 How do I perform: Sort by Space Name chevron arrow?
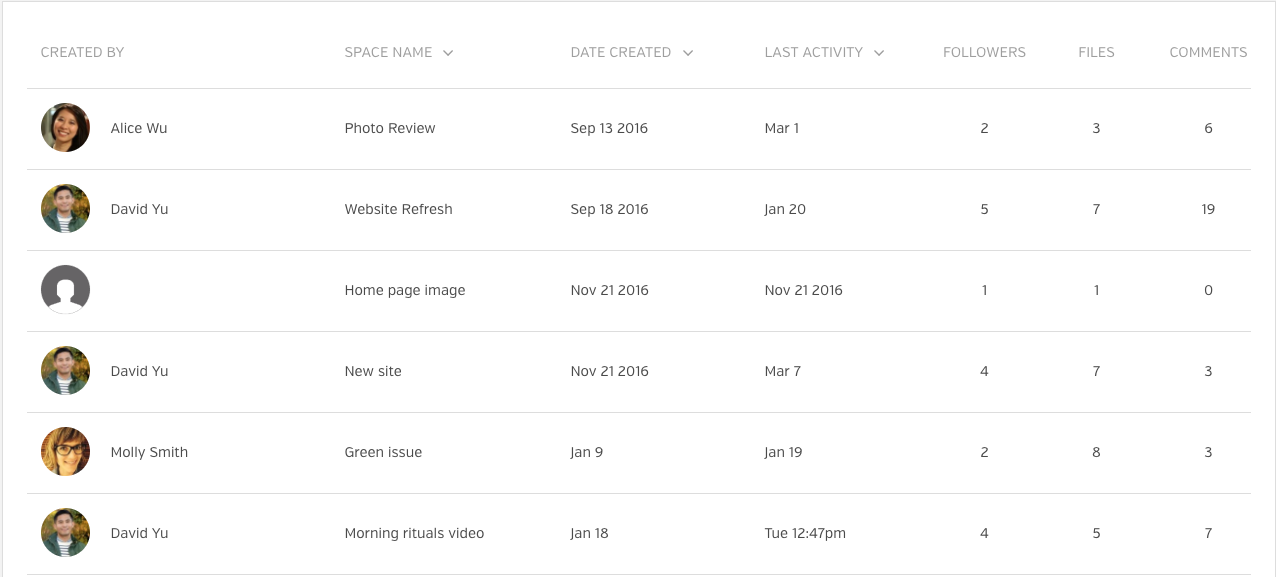click(448, 53)
